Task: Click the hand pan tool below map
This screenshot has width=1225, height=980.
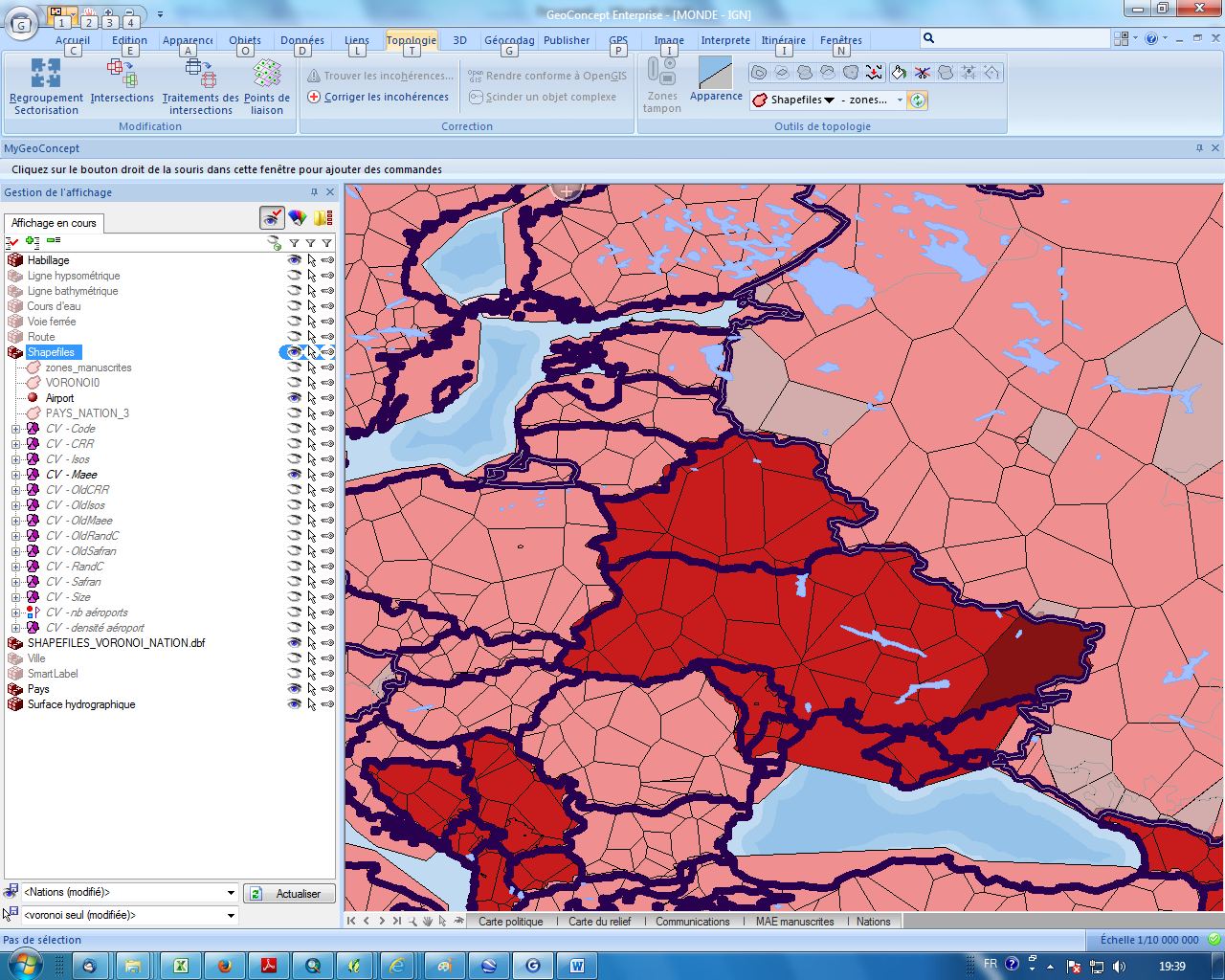Action: click(x=428, y=921)
